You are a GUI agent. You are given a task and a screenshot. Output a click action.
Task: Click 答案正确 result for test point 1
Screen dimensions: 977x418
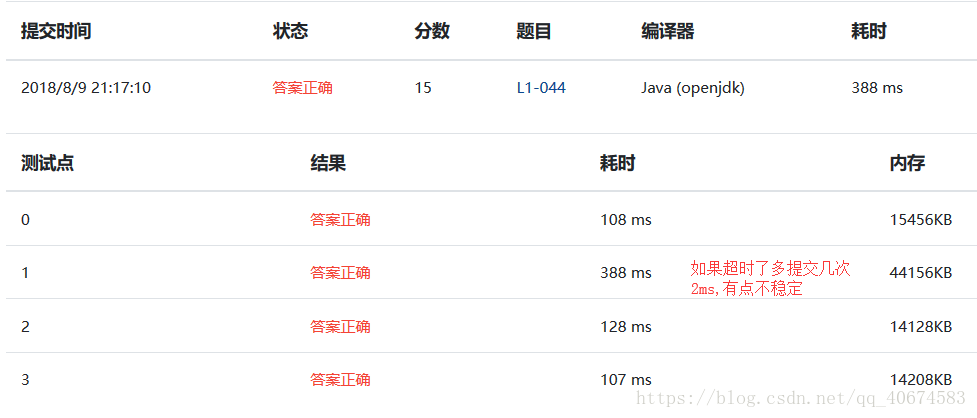(340, 273)
